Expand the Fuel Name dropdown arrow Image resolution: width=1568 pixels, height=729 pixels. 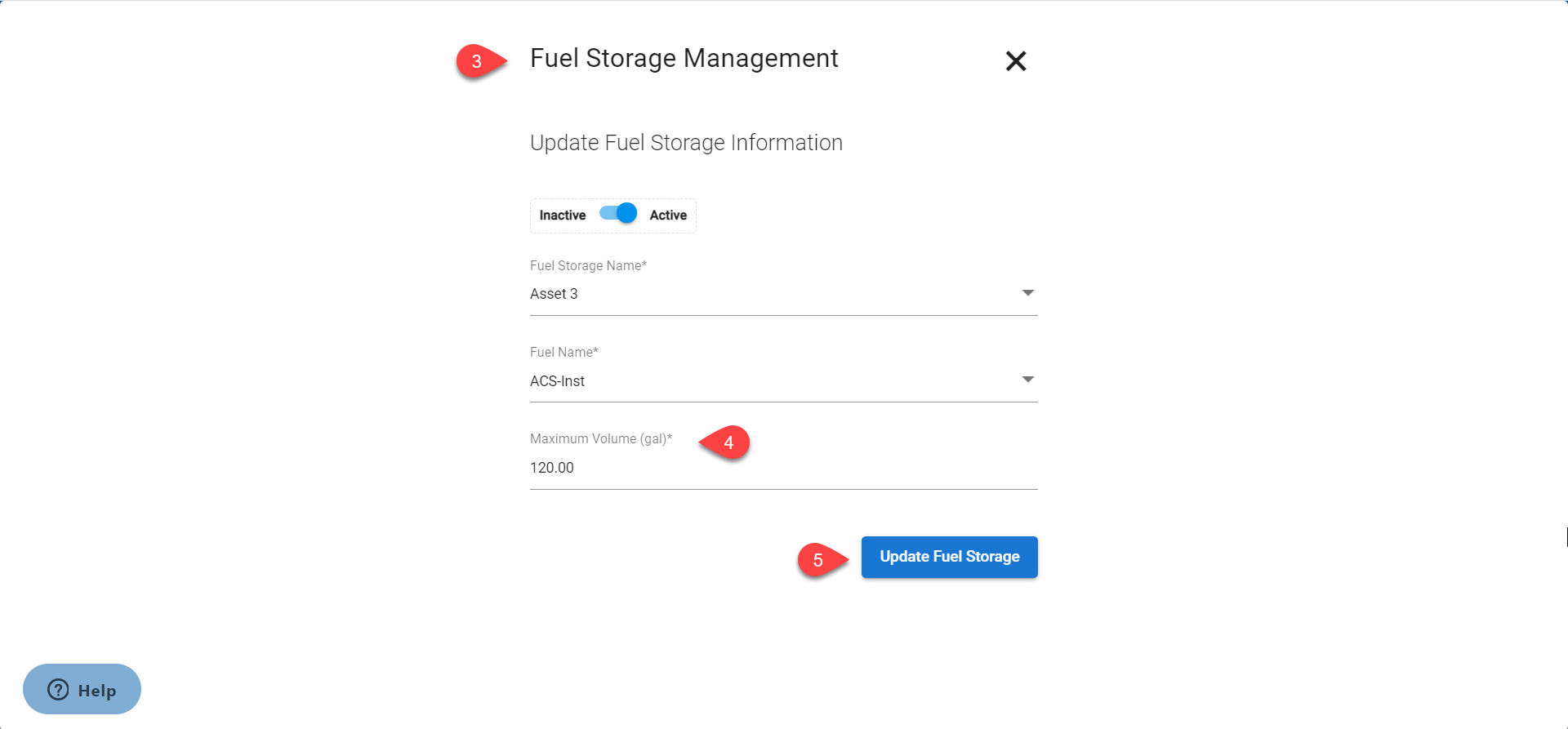point(1027,380)
